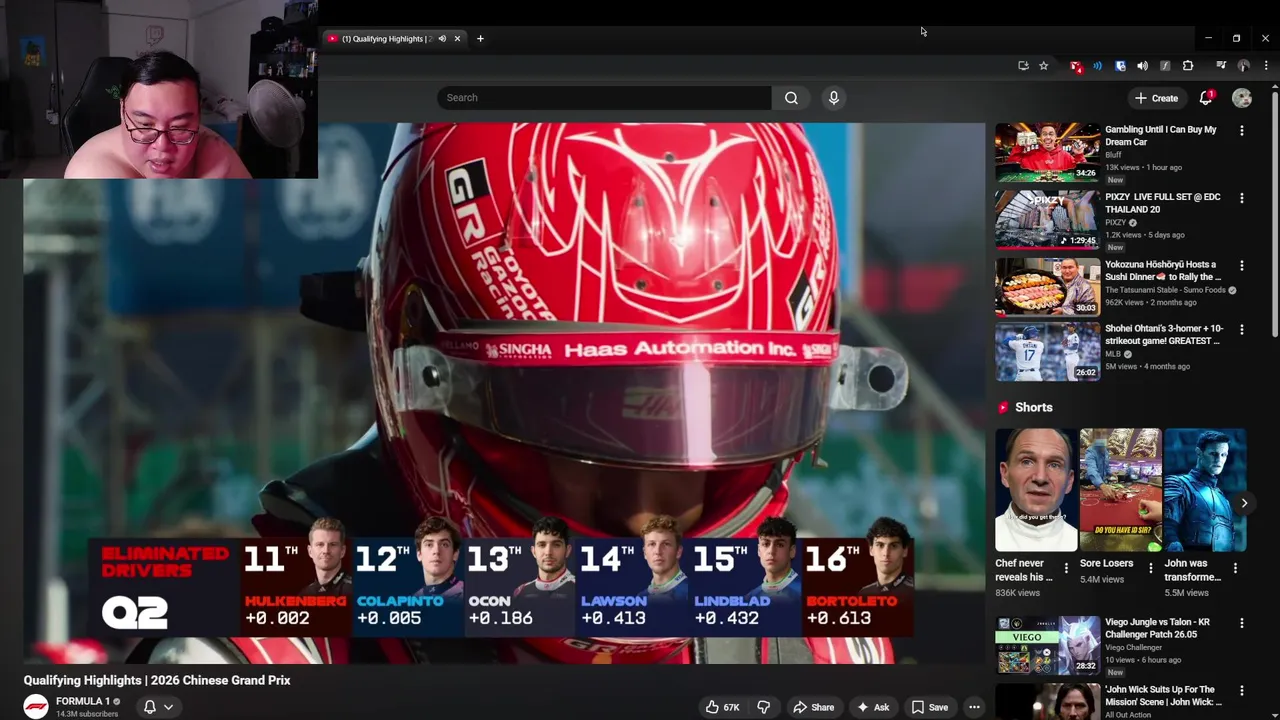Image resolution: width=1280 pixels, height=720 pixels.
Task: Open Chrome three-dot menu
Action: [1266, 66]
